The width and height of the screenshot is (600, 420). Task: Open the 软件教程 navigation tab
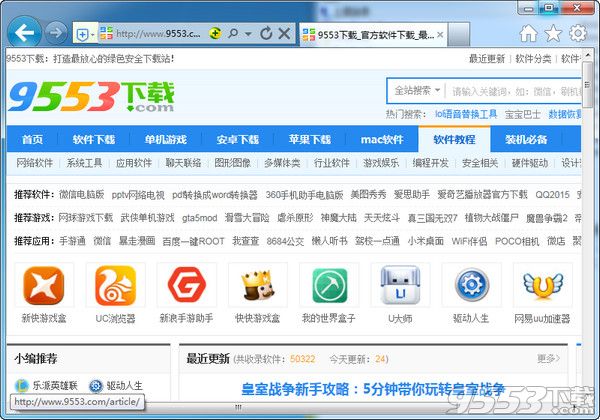(454, 139)
